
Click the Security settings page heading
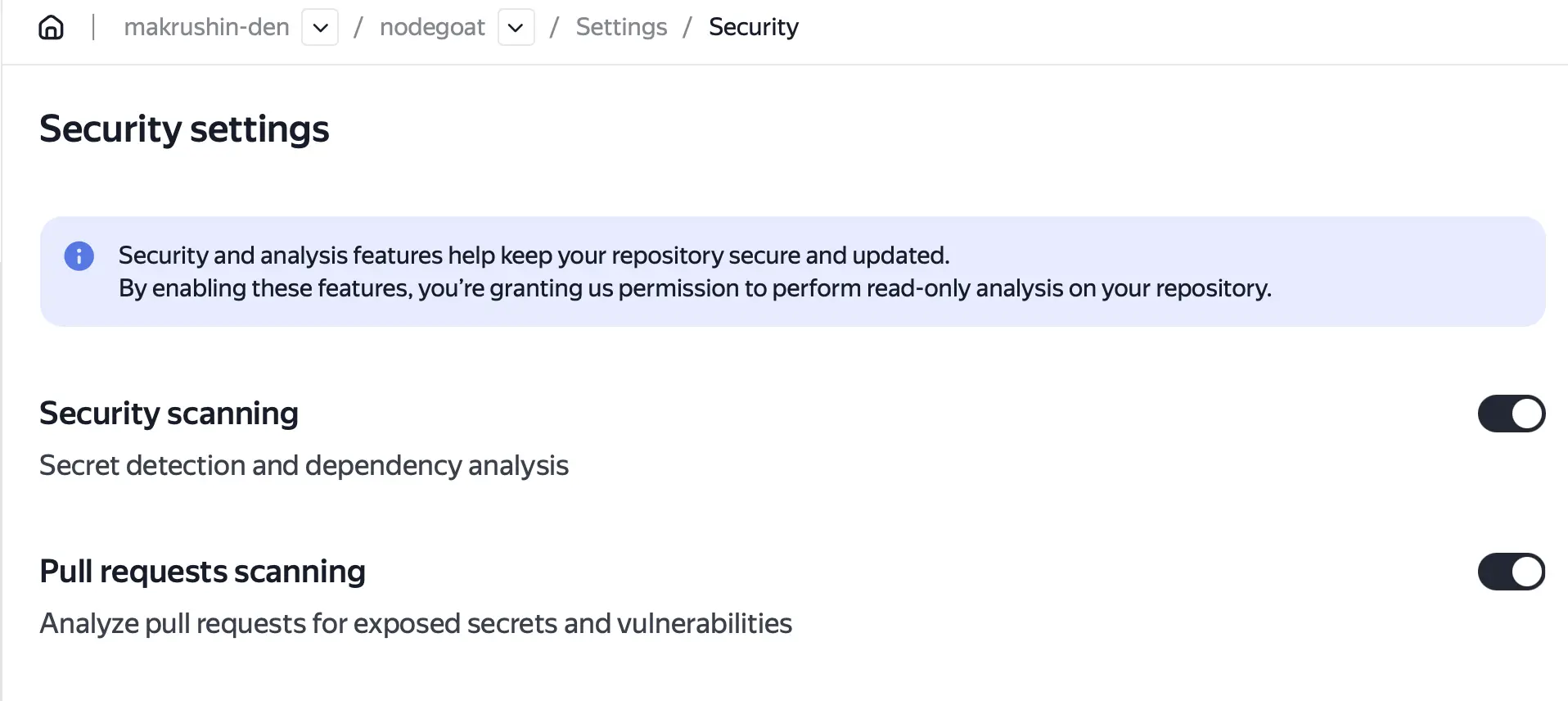pyautogui.click(x=184, y=129)
